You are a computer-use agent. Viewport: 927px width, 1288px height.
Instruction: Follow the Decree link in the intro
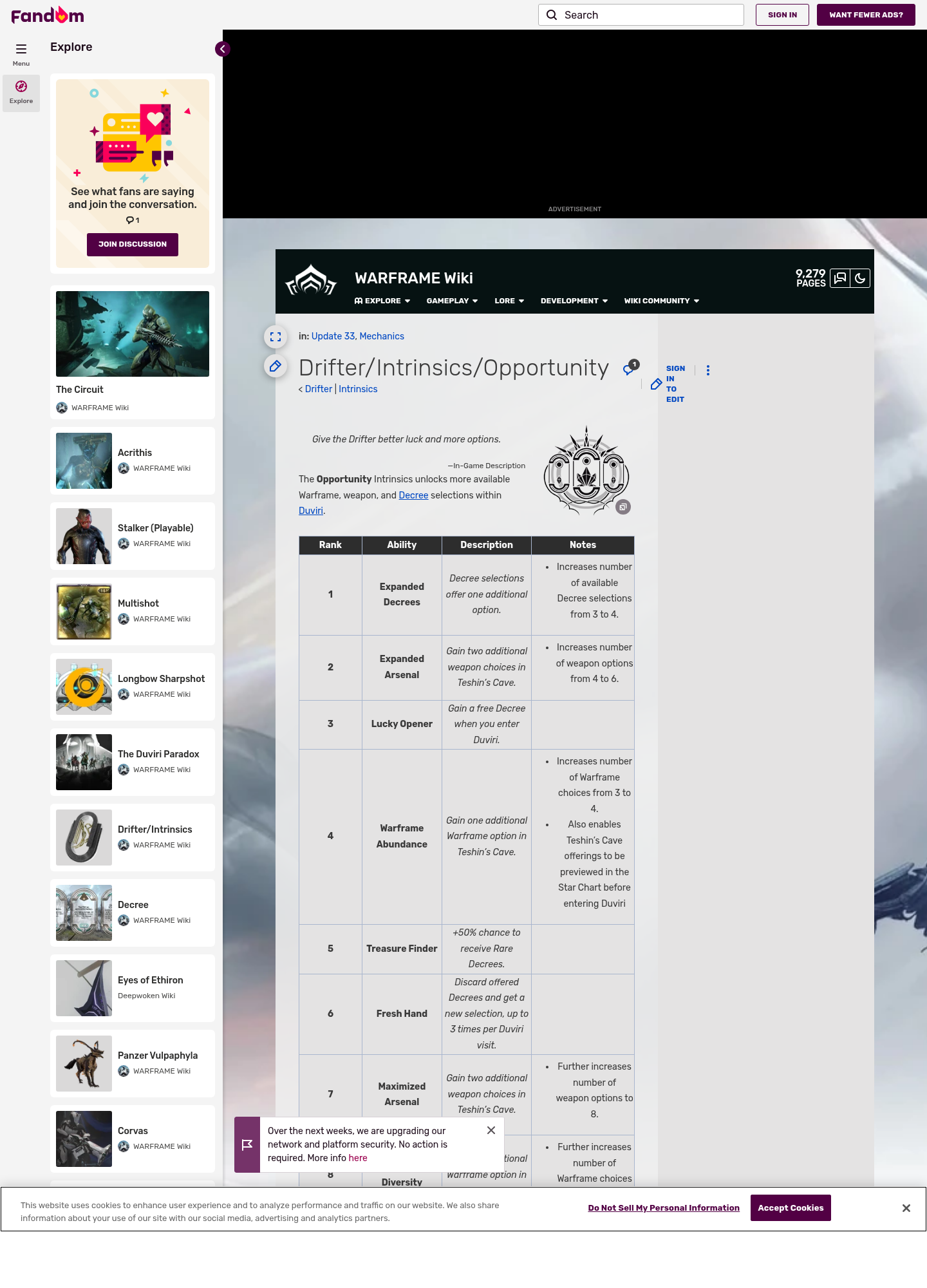[413, 495]
